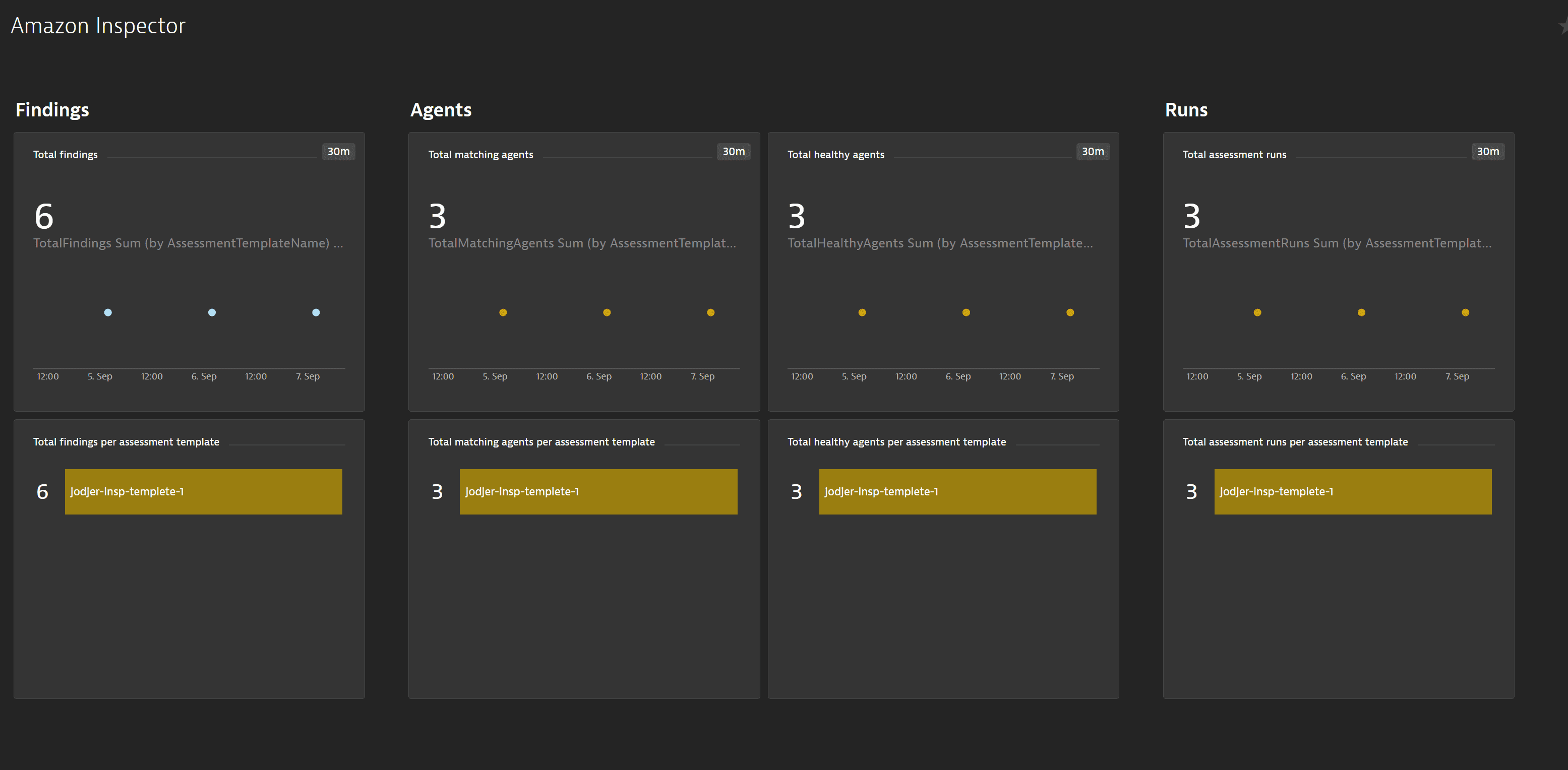Click the 30m badge on Total findings
The width and height of the screenshot is (1568, 770).
(338, 152)
